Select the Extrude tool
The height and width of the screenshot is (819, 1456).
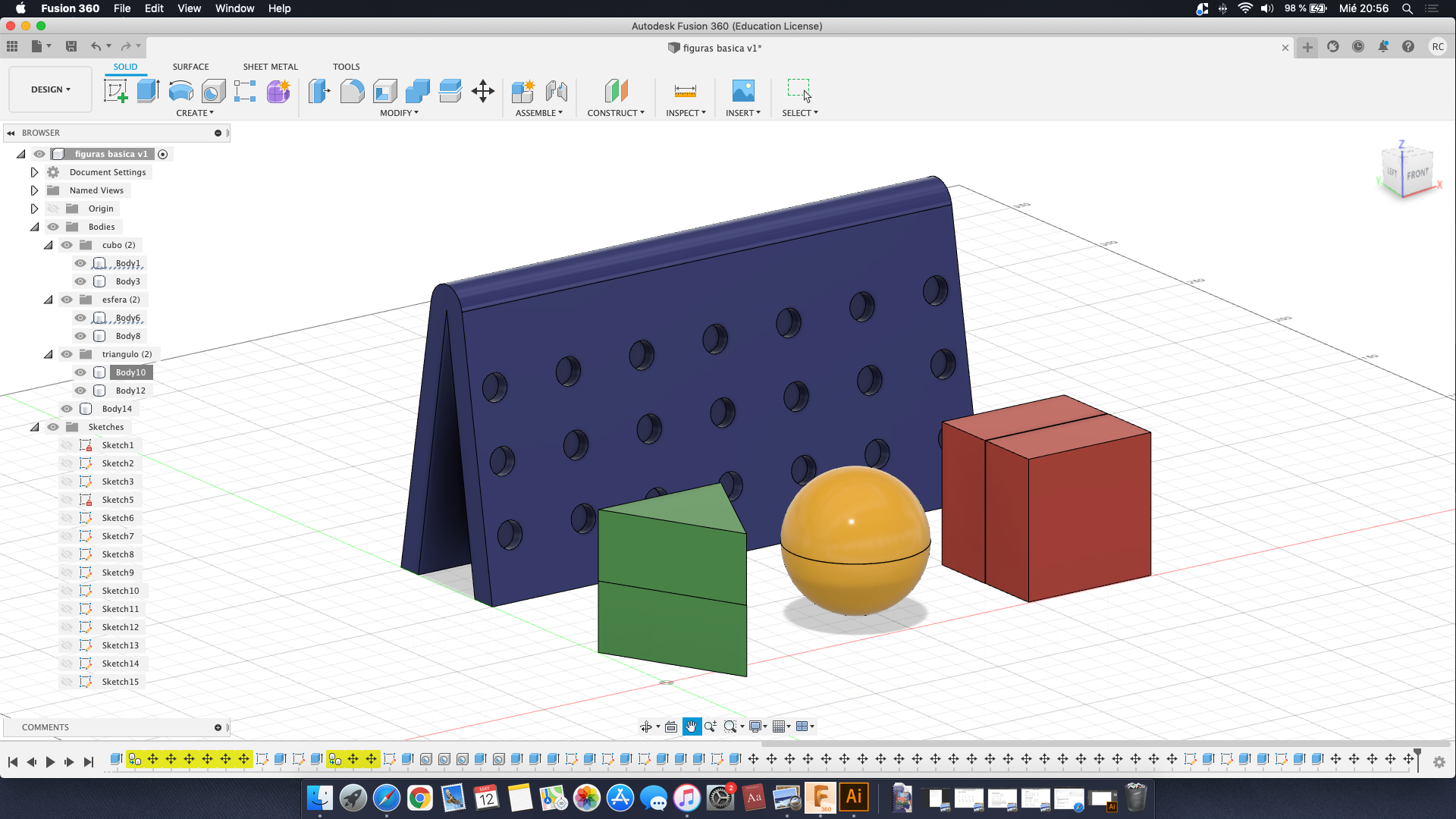click(x=148, y=91)
